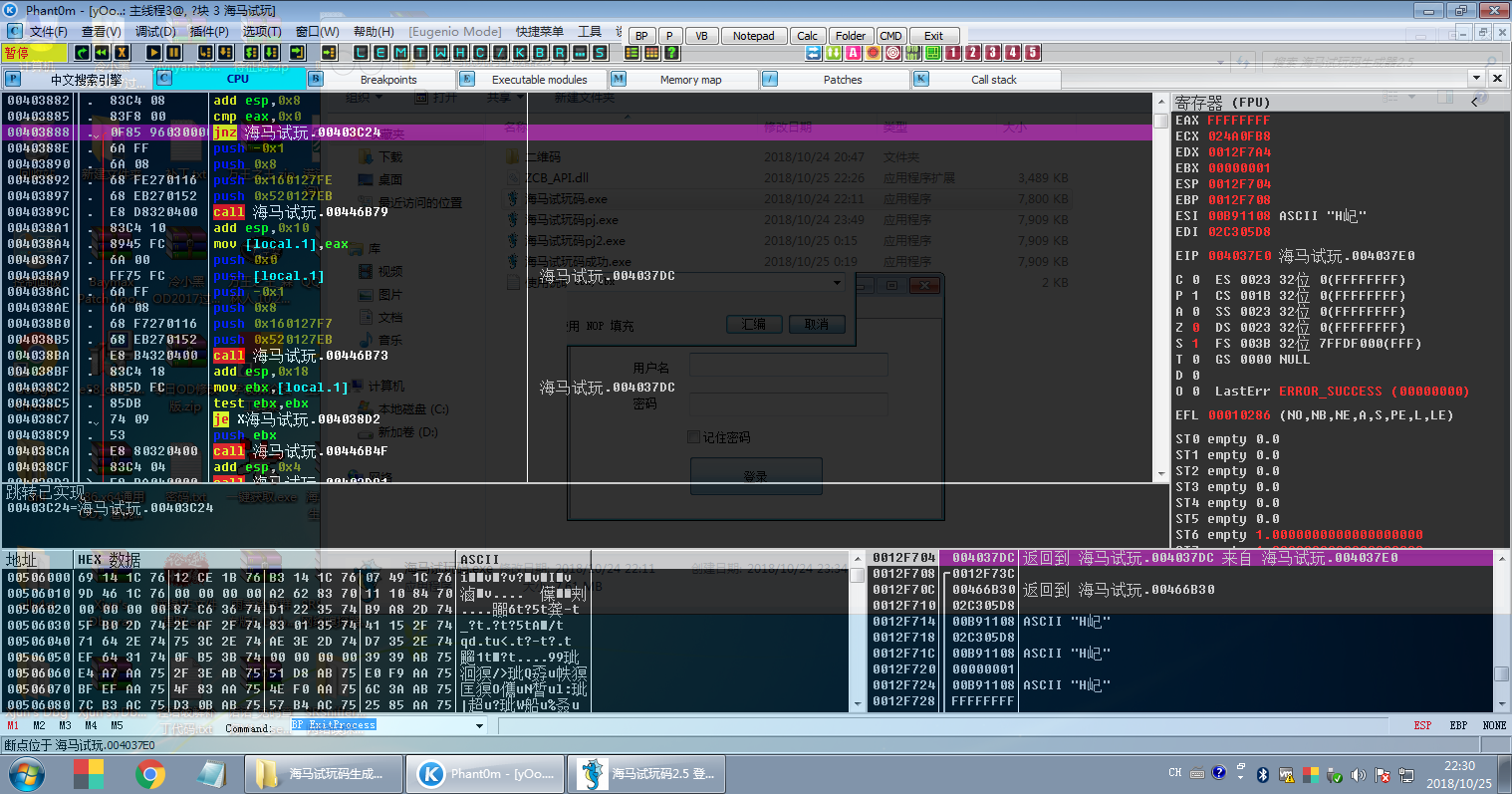Viewport: 1512px width, 794px height.
Task: Open the Command input dropdown arrow
Action: click(479, 725)
